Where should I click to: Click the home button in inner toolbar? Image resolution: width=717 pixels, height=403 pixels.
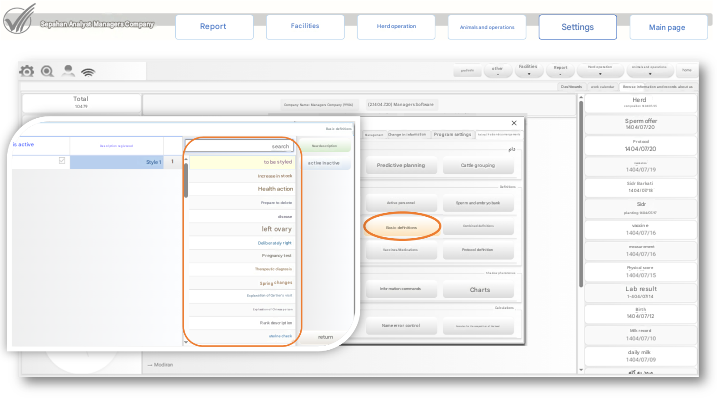pos(687,70)
